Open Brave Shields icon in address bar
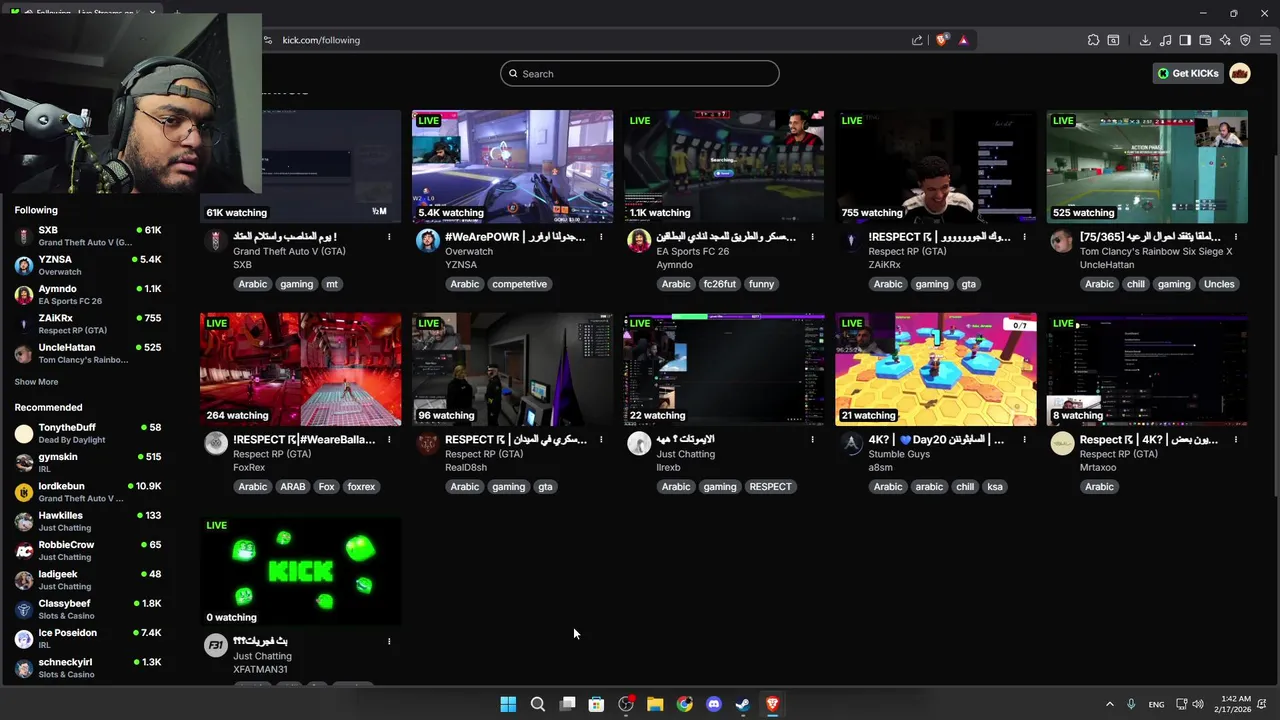The width and height of the screenshot is (1280, 720). pos(942,40)
